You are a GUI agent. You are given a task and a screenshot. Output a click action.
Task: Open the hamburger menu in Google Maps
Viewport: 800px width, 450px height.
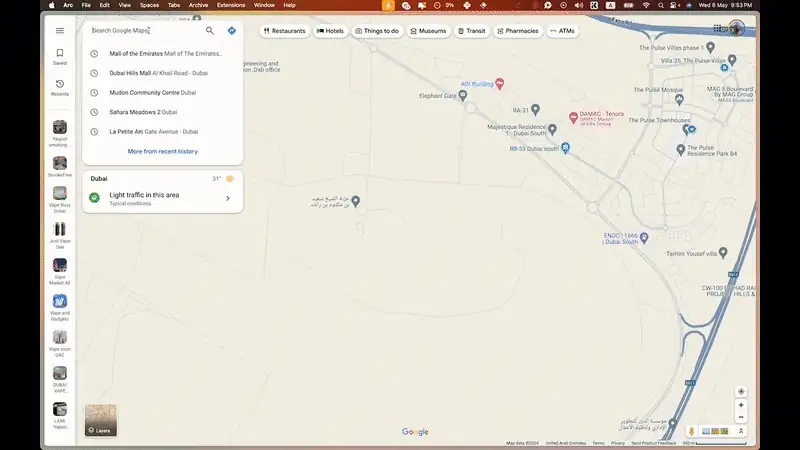[60, 31]
